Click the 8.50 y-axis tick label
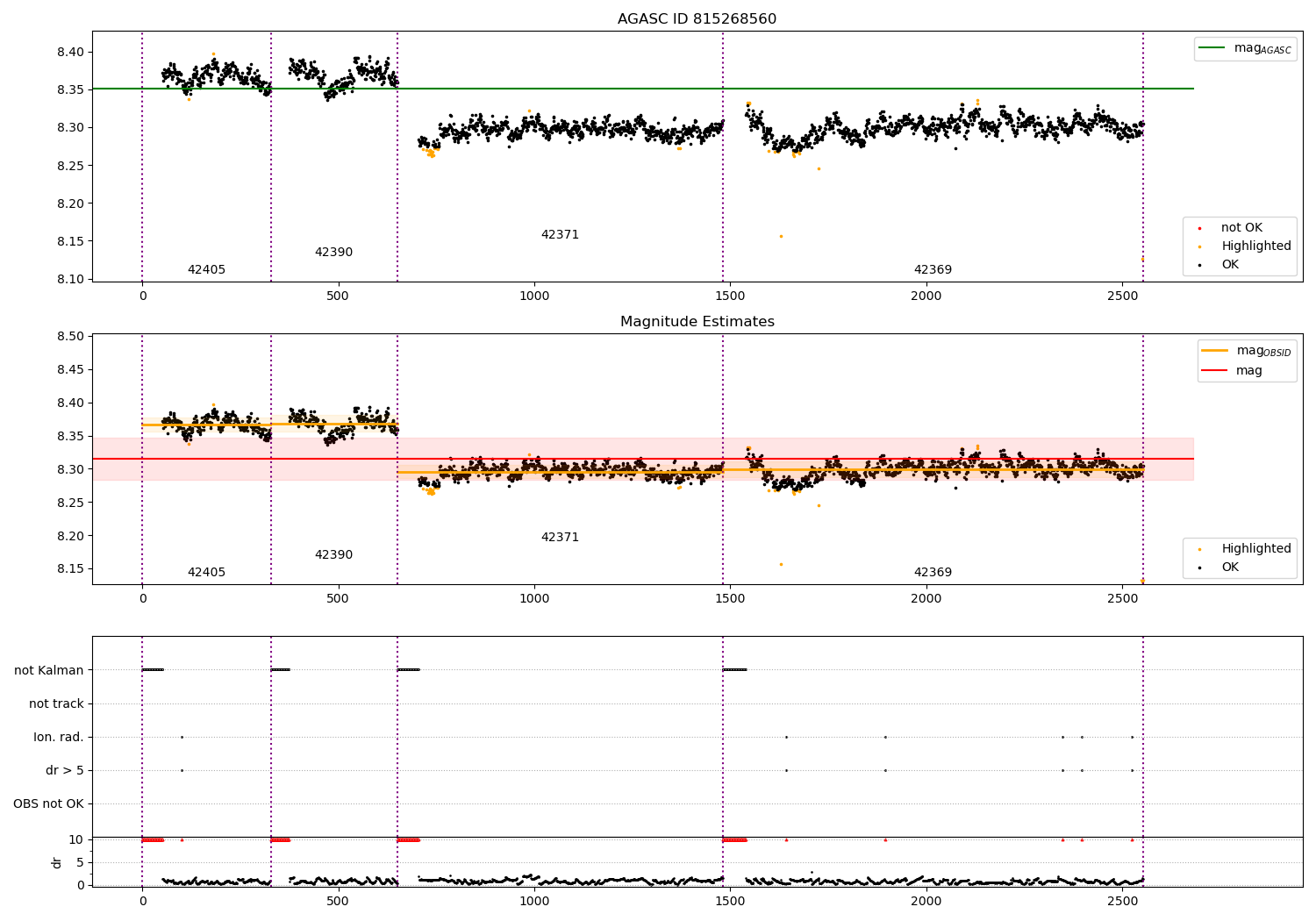 point(69,337)
